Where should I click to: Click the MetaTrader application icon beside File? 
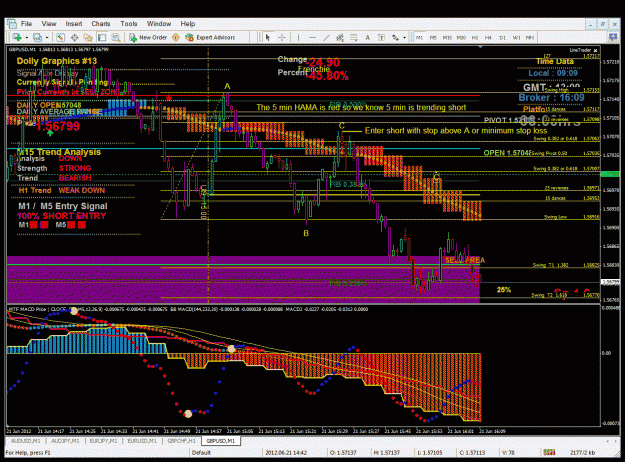coord(11,24)
